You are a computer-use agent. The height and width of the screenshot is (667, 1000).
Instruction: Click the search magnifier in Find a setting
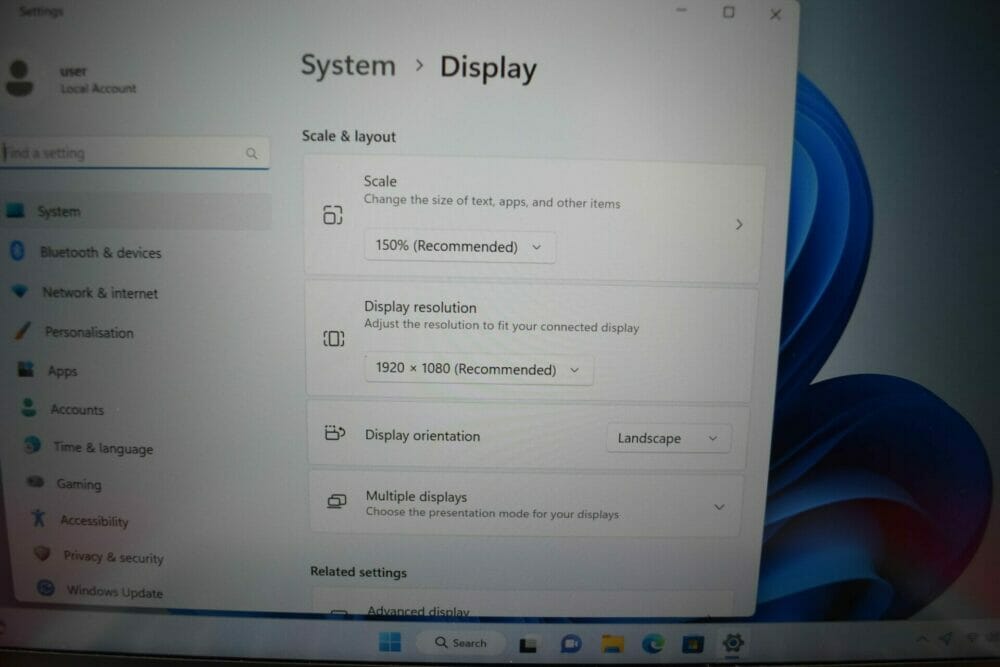pyautogui.click(x=251, y=154)
